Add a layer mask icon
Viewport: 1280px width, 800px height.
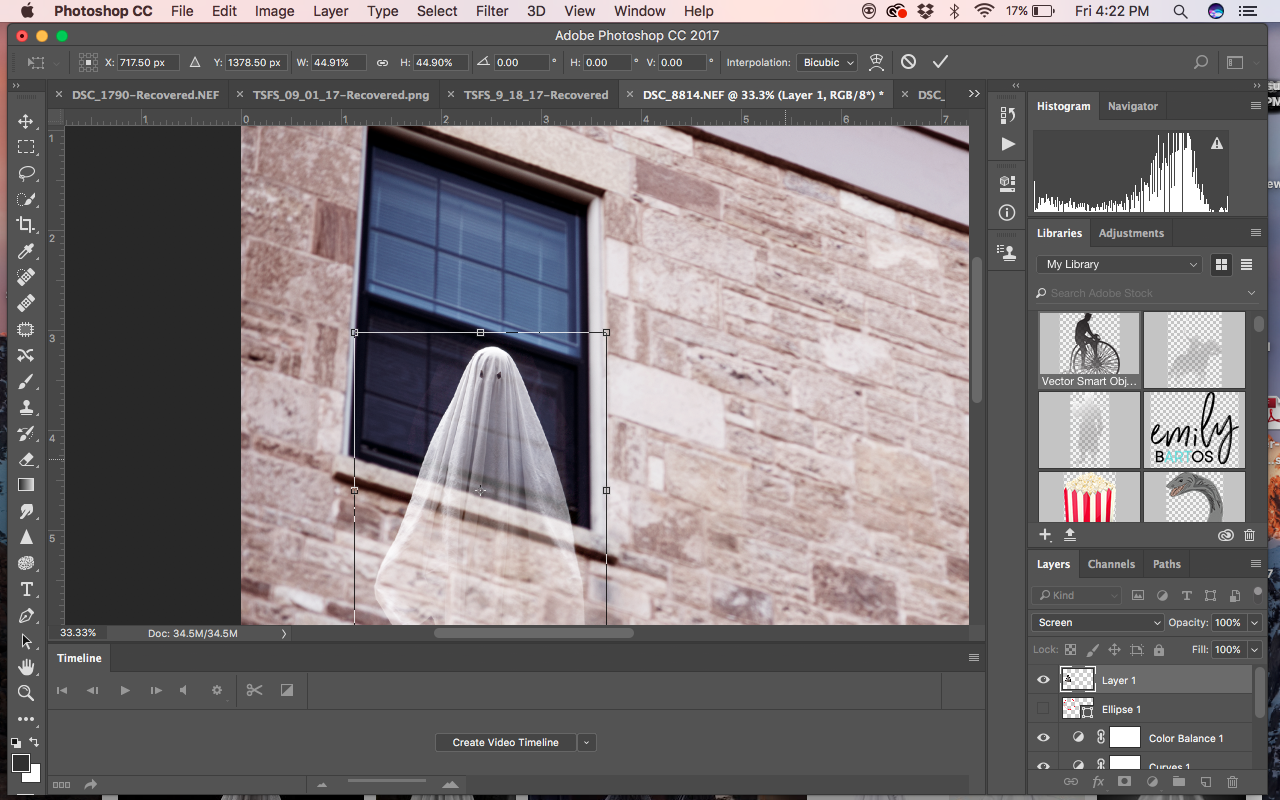[1124, 781]
